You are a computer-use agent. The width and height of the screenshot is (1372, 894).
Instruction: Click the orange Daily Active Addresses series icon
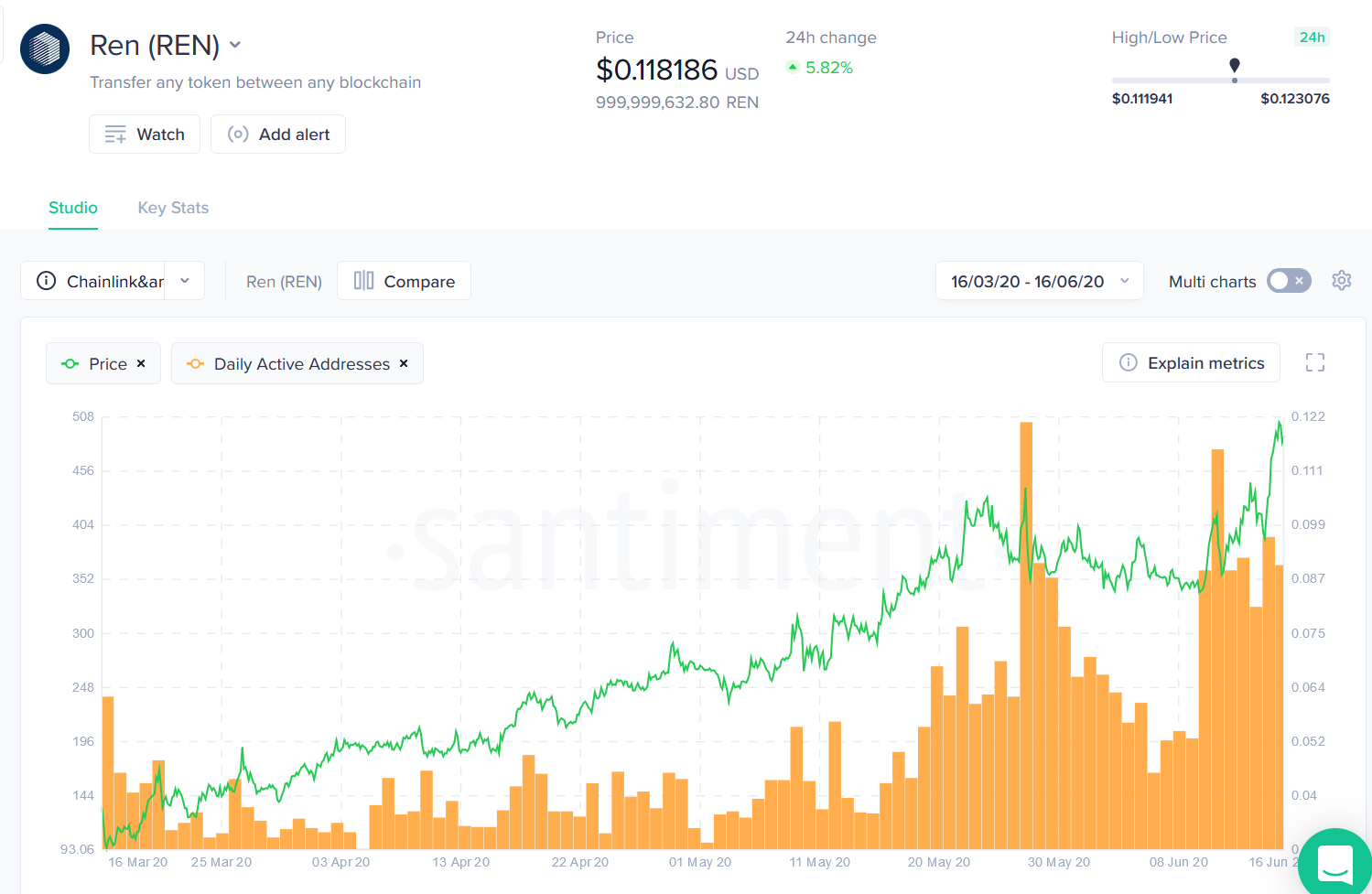(196, 363)
